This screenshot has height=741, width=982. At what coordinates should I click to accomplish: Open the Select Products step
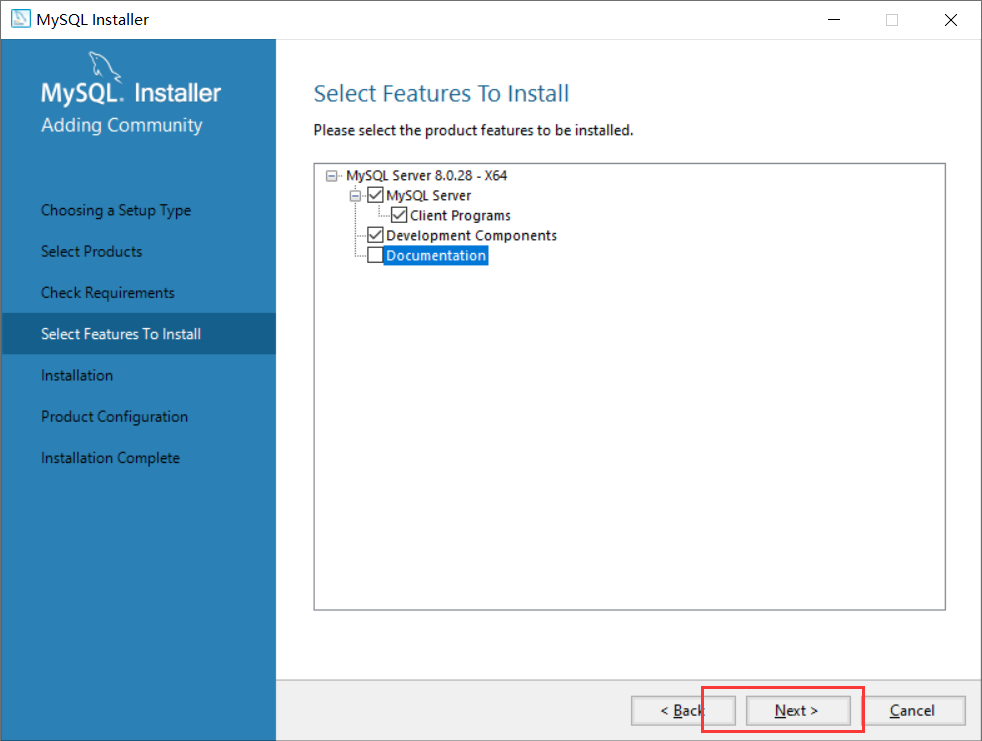[x=92, y=251]
